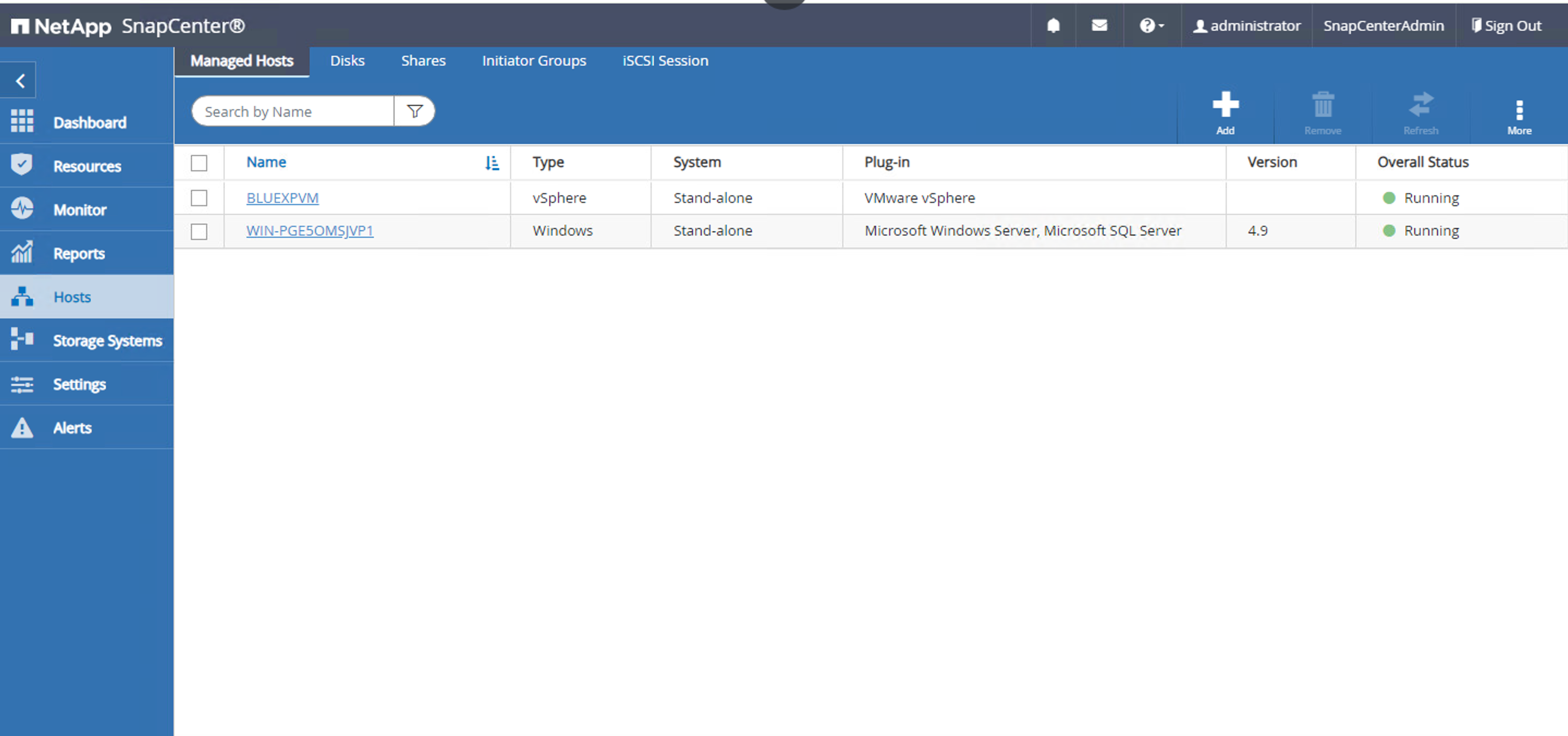Expand the Shares tab options
This screenshot has height=736, width=1568.
coord(422,61)
